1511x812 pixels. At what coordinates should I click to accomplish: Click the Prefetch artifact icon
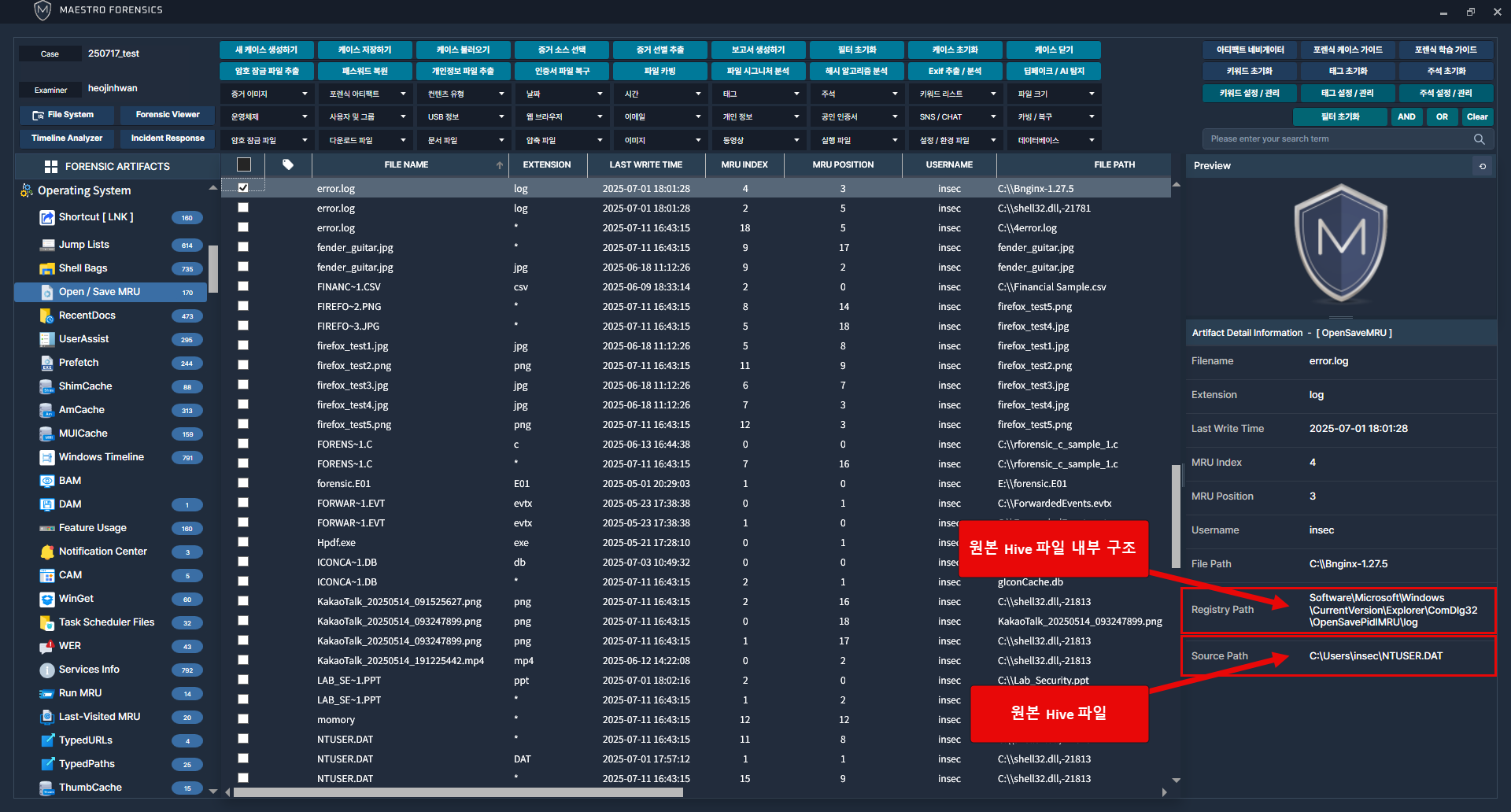click(46, 363)
